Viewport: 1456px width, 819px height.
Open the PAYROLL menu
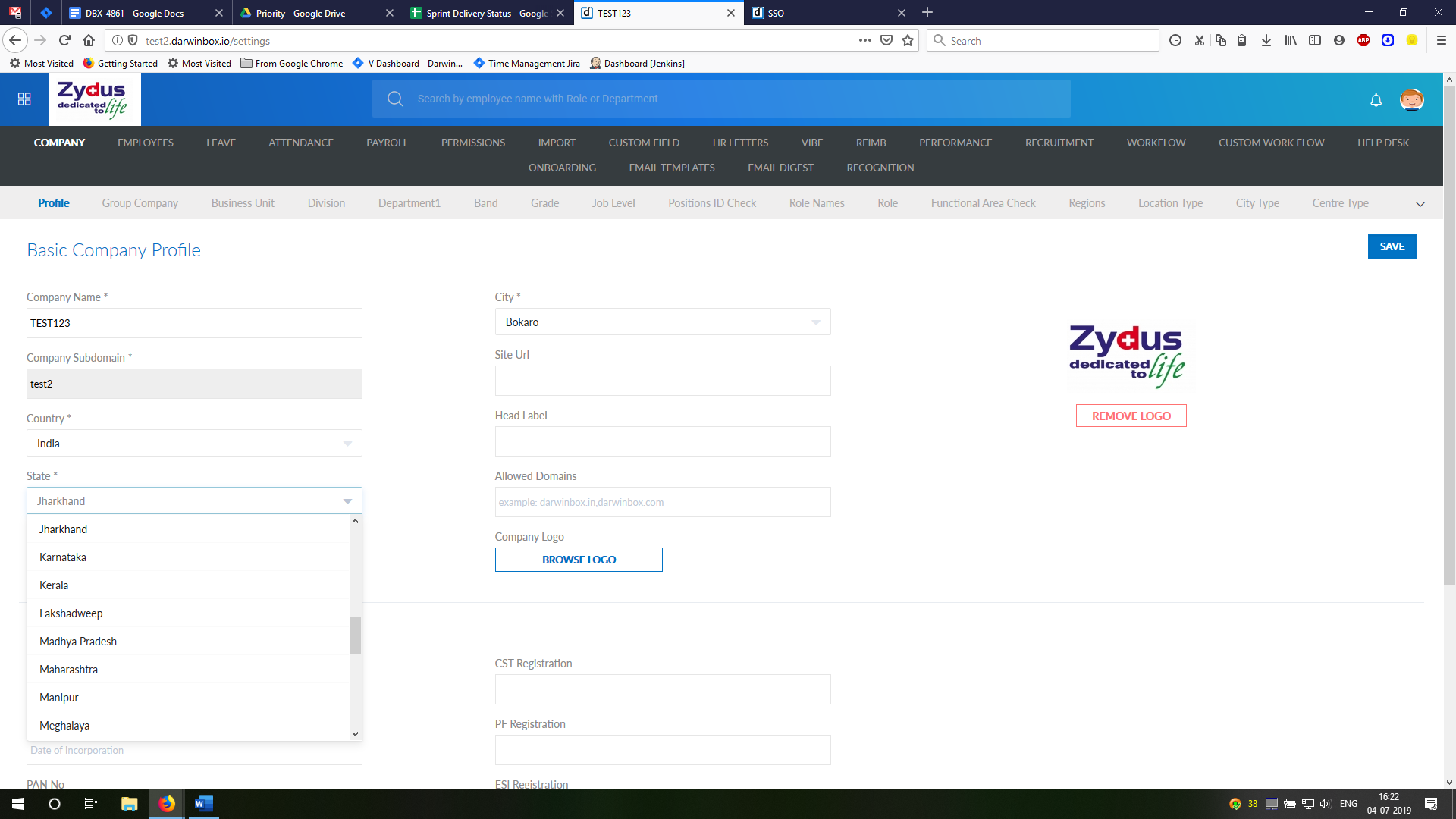[387, 143]
